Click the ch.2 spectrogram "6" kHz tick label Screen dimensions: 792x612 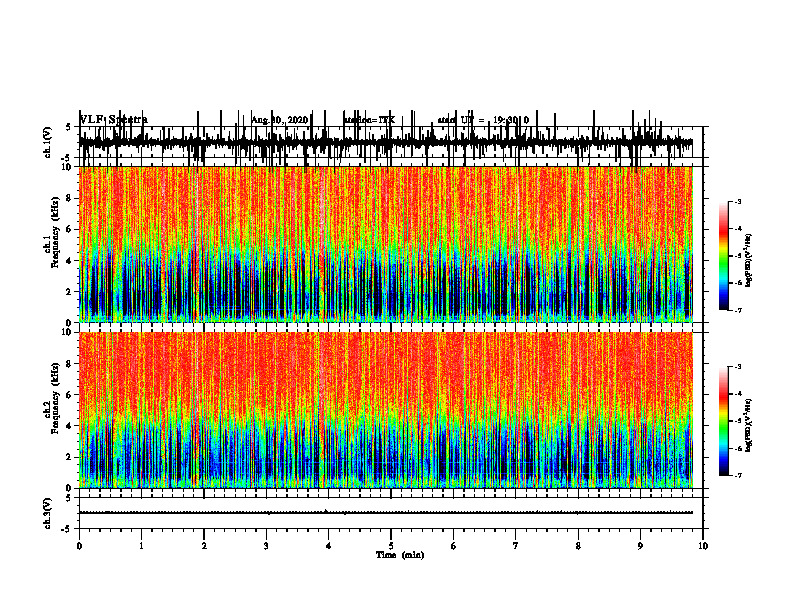pos(70,395)
